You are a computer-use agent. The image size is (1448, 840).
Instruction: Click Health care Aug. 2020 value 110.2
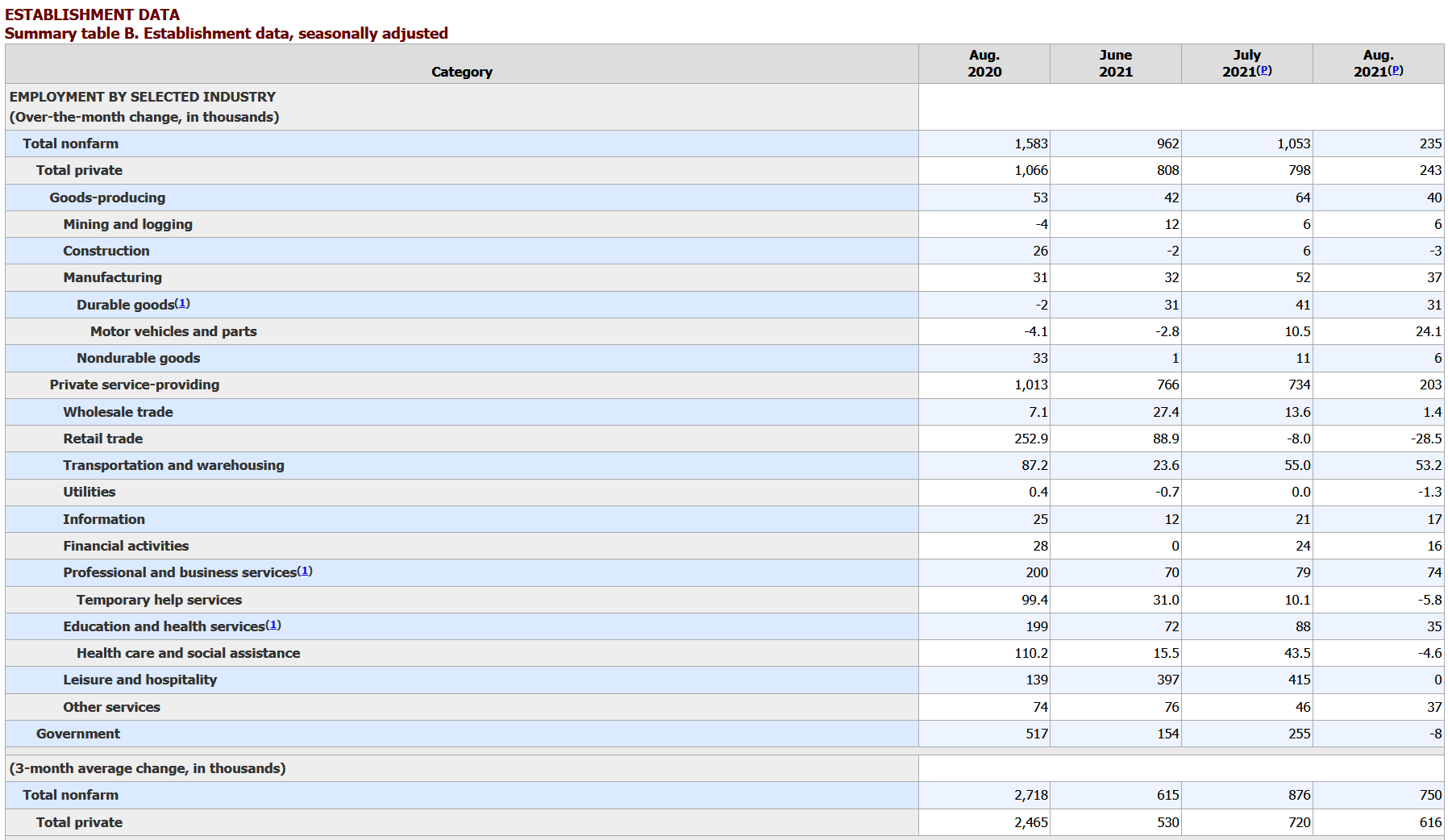coord(1031,653)
